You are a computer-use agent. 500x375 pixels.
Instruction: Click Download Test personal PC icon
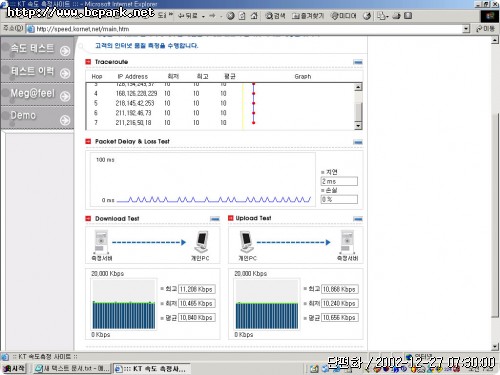(201, 242)
